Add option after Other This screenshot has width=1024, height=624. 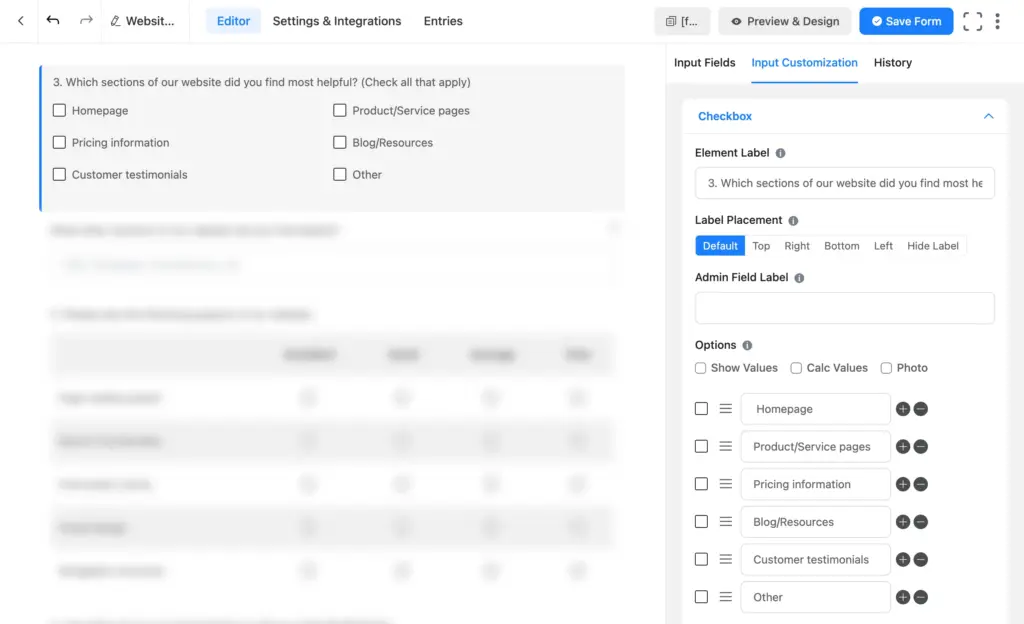tap(903, 597)
